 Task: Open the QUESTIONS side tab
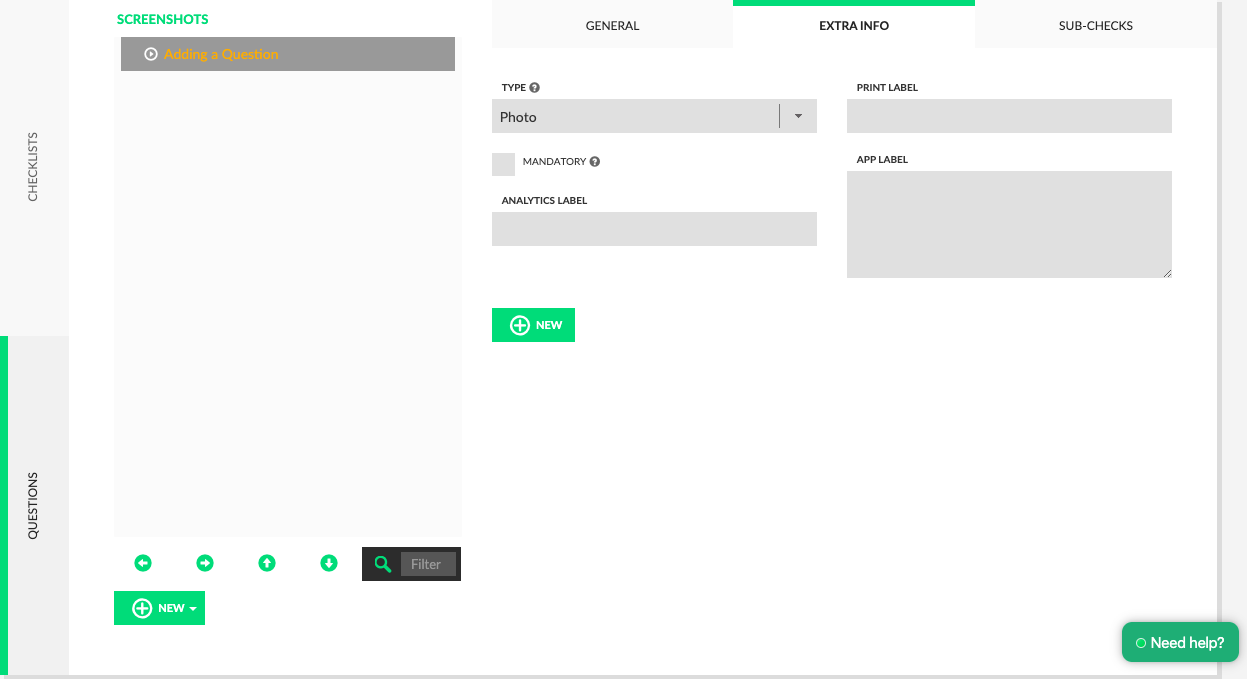[x=33, y=506]
